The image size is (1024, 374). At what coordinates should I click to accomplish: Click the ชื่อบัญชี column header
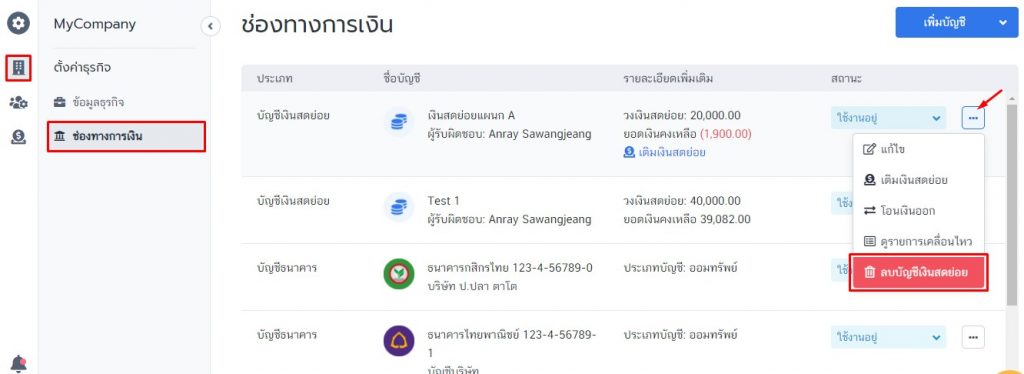pyautogui.click(x=402, y=79)
